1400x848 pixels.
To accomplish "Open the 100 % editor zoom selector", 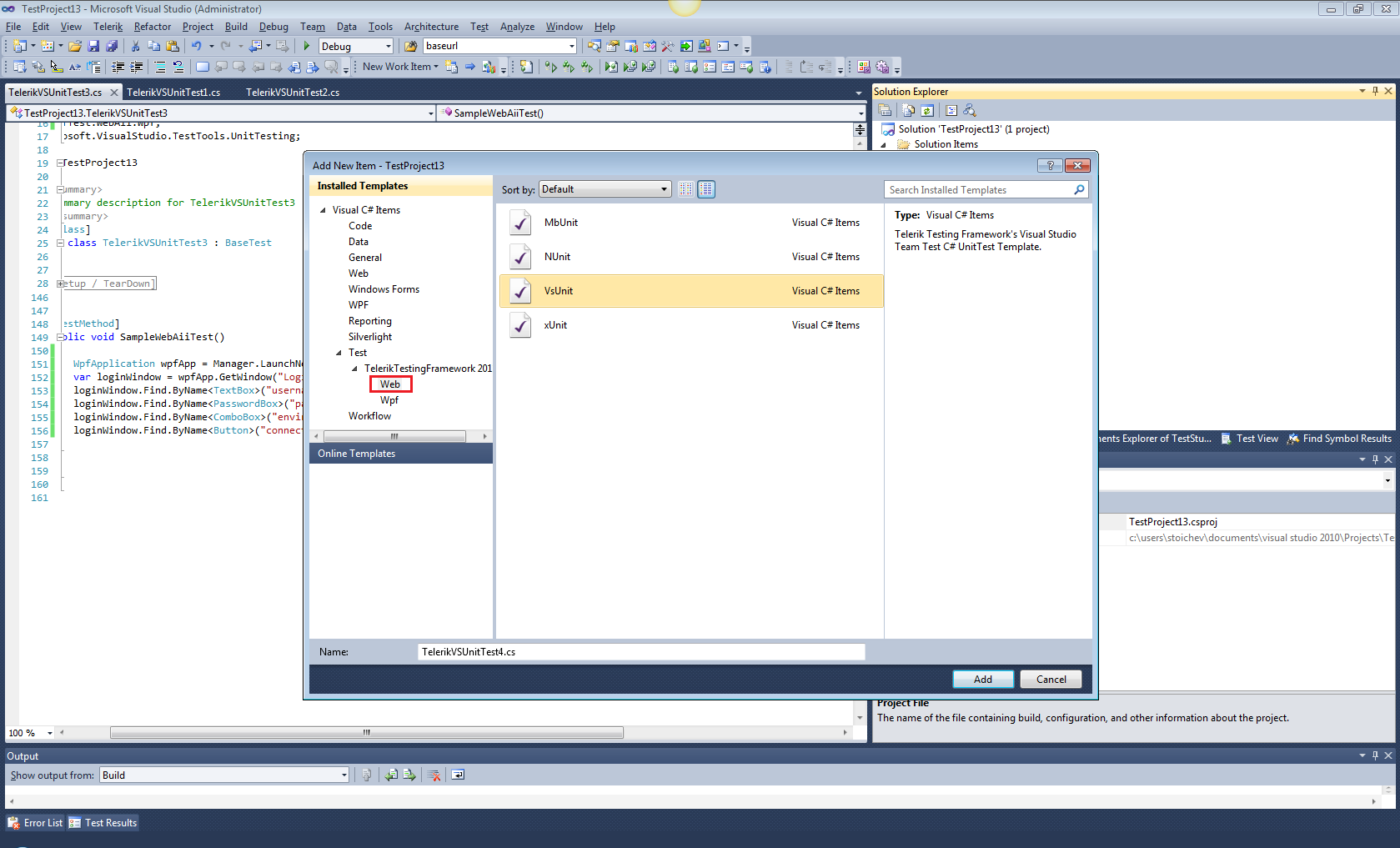I will [x=30, y=733].
